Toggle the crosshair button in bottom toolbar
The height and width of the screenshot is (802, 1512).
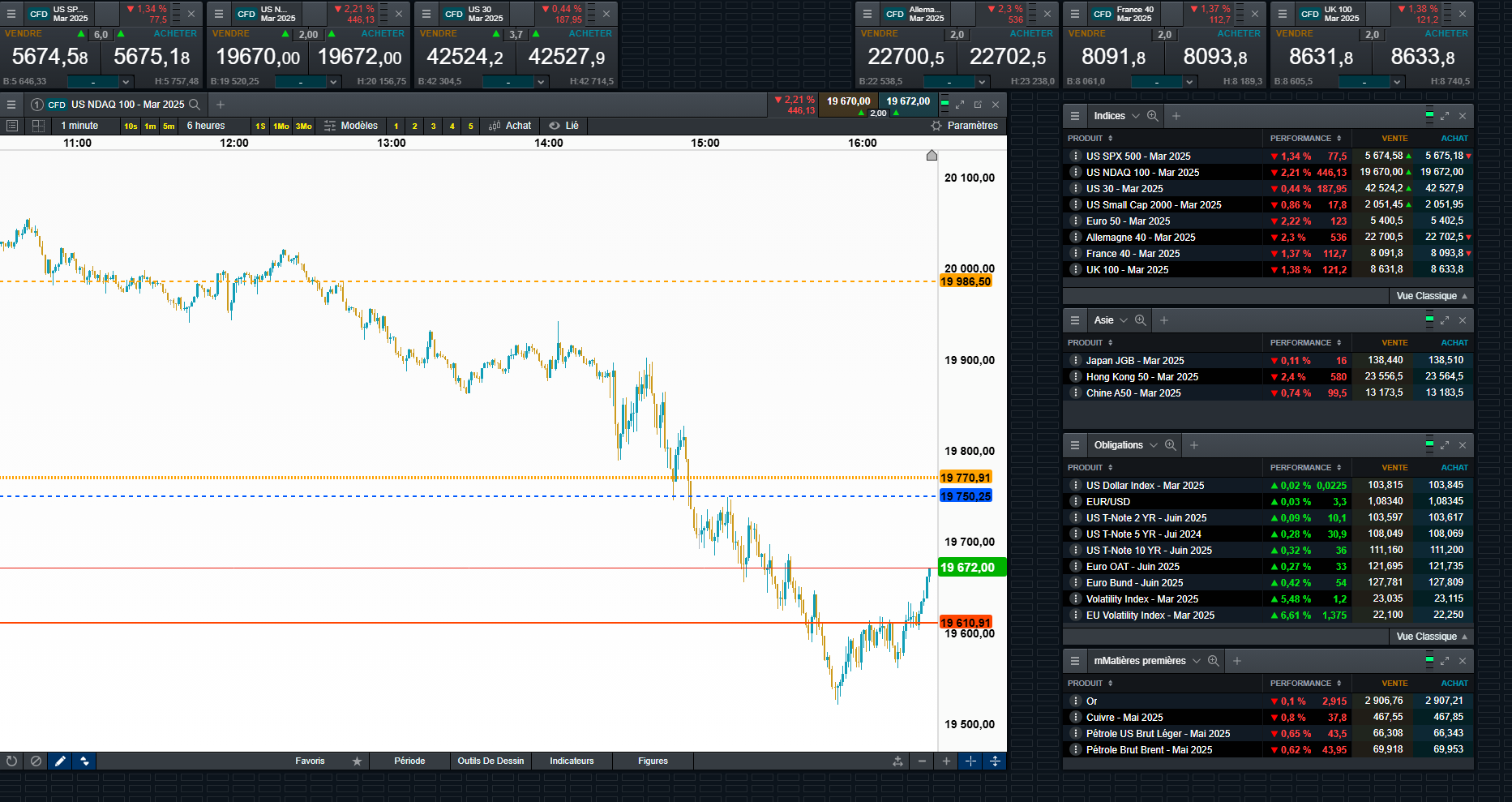970,761
